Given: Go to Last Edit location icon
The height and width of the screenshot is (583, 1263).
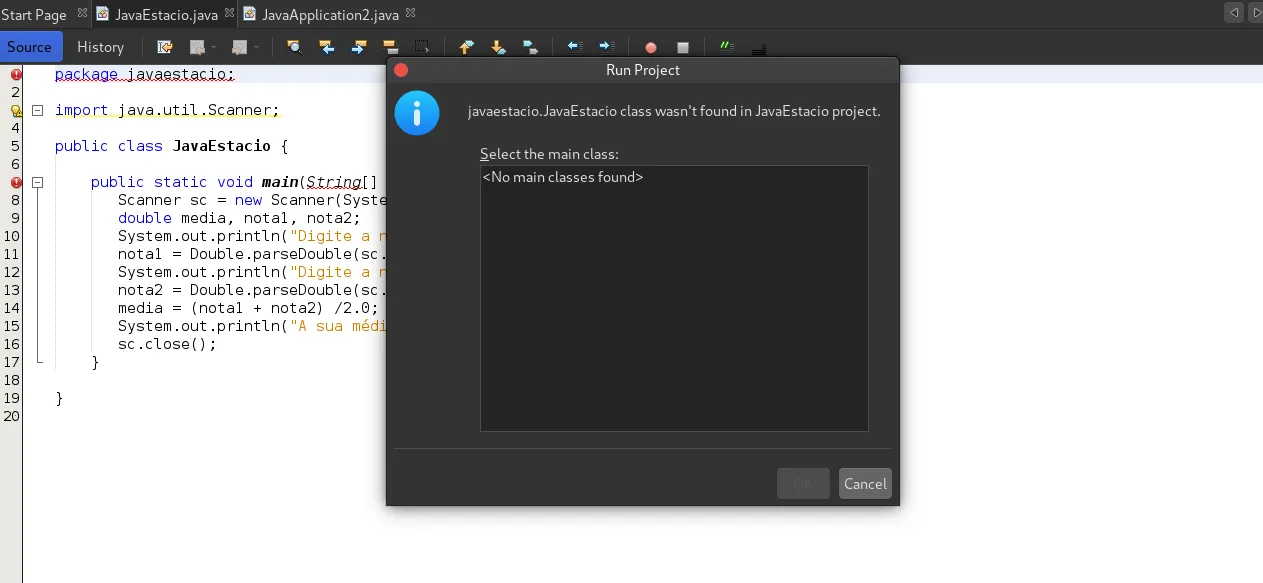Looking at the screenshot, I should click(x=165, y=47).
